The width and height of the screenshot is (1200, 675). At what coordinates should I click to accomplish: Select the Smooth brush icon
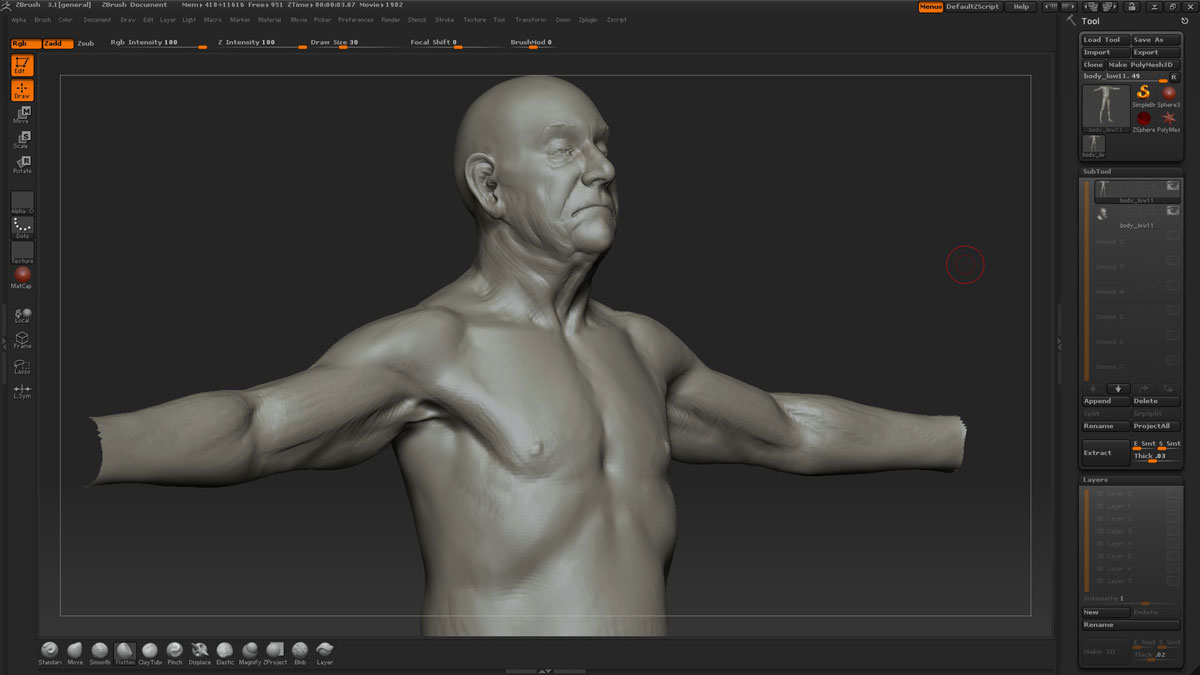pos(100,652)
